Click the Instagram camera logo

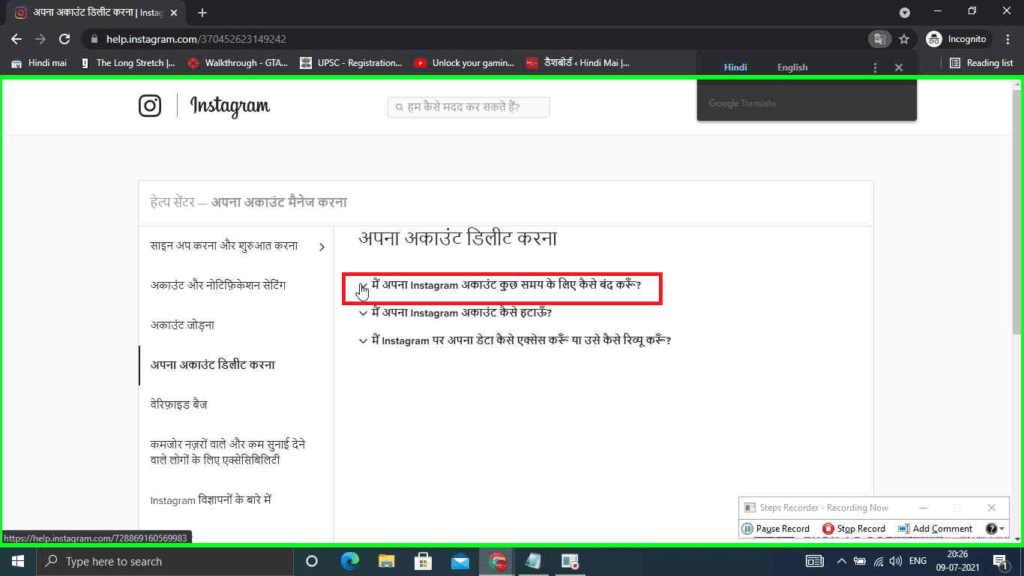click(x=150, y=106)
